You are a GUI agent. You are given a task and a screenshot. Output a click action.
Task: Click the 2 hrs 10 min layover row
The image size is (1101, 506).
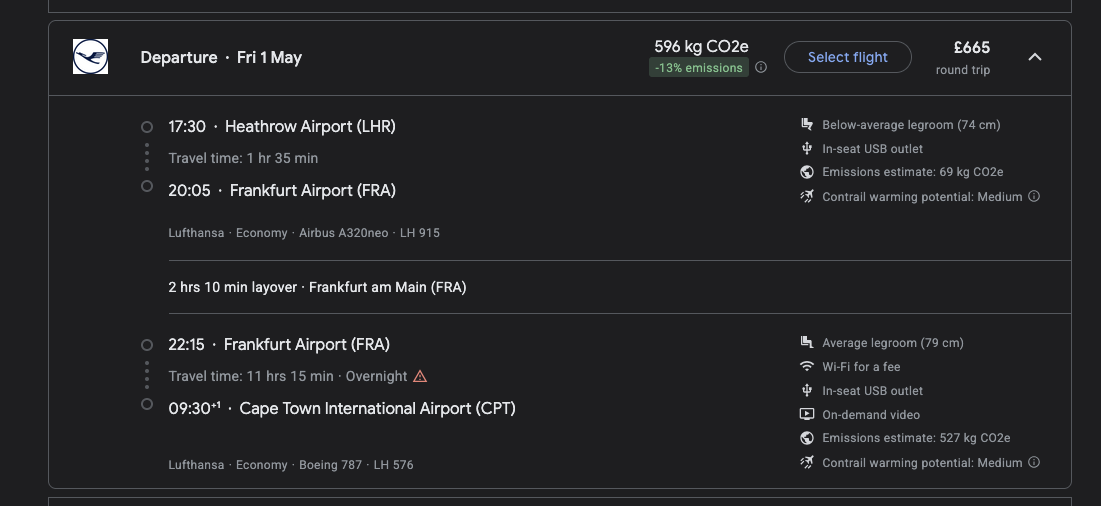pos(317,287)
